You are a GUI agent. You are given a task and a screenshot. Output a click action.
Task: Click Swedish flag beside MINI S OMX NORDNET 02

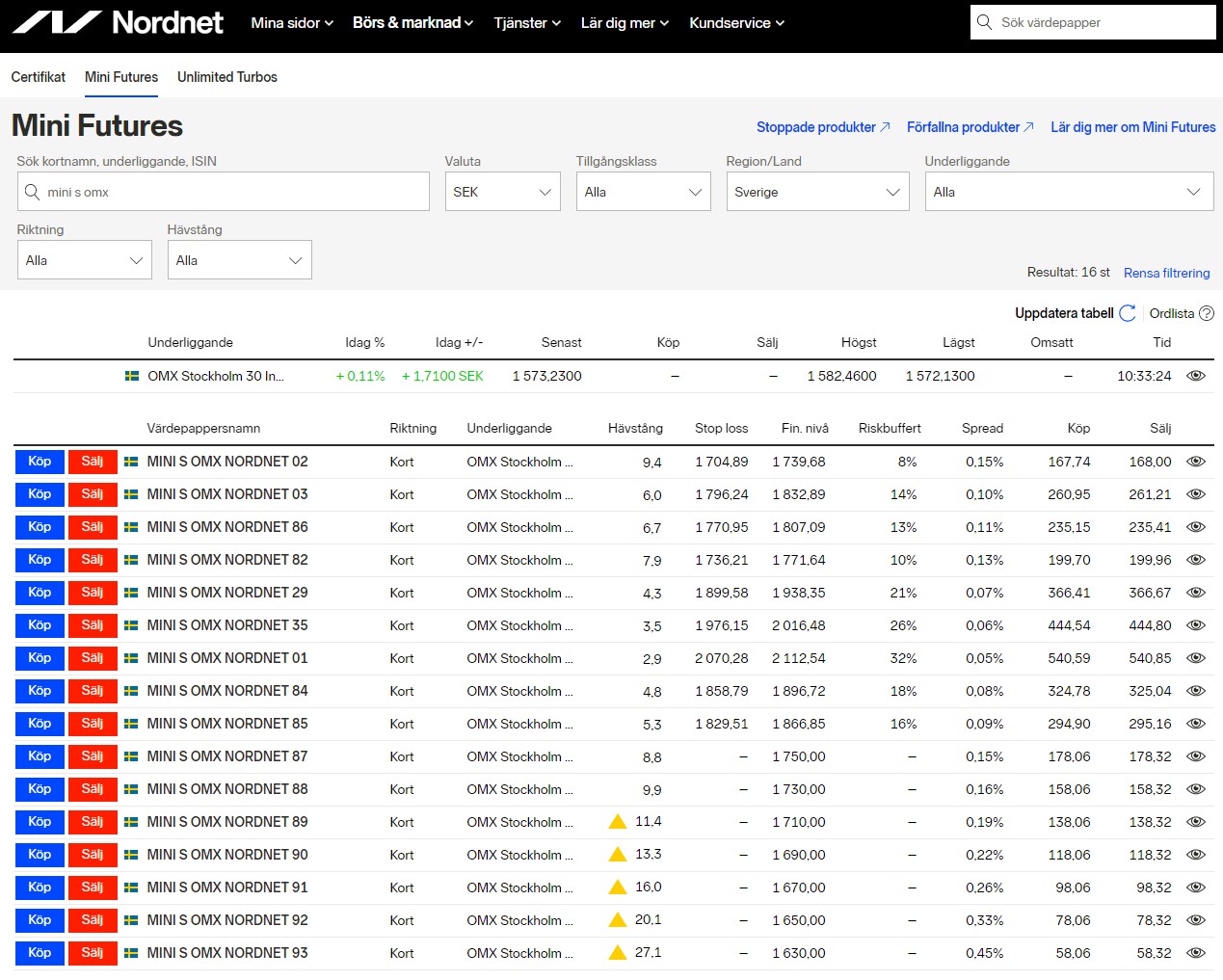(x=131, y=462)
